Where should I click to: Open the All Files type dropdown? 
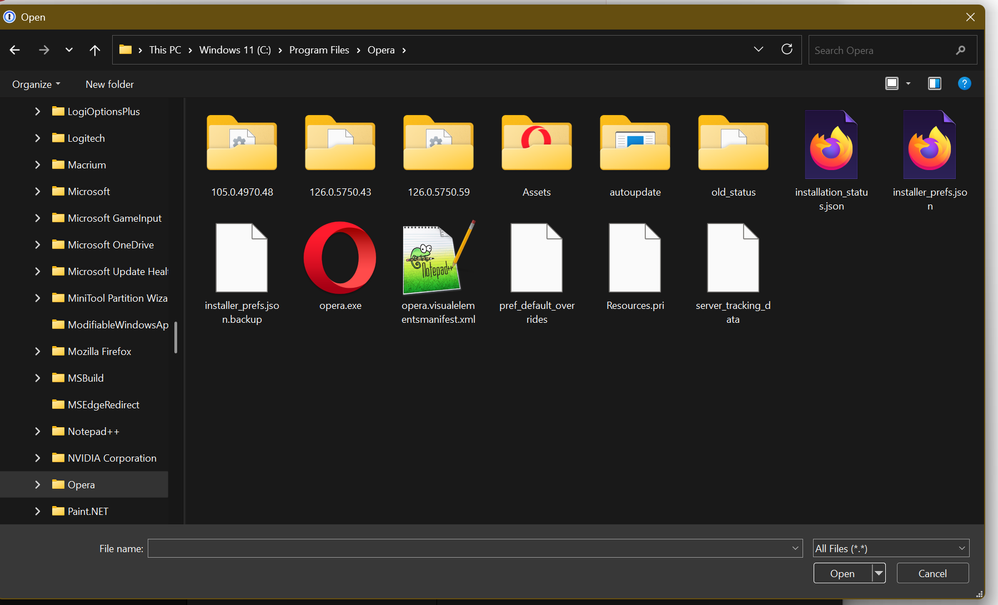[x=890, y=548]
